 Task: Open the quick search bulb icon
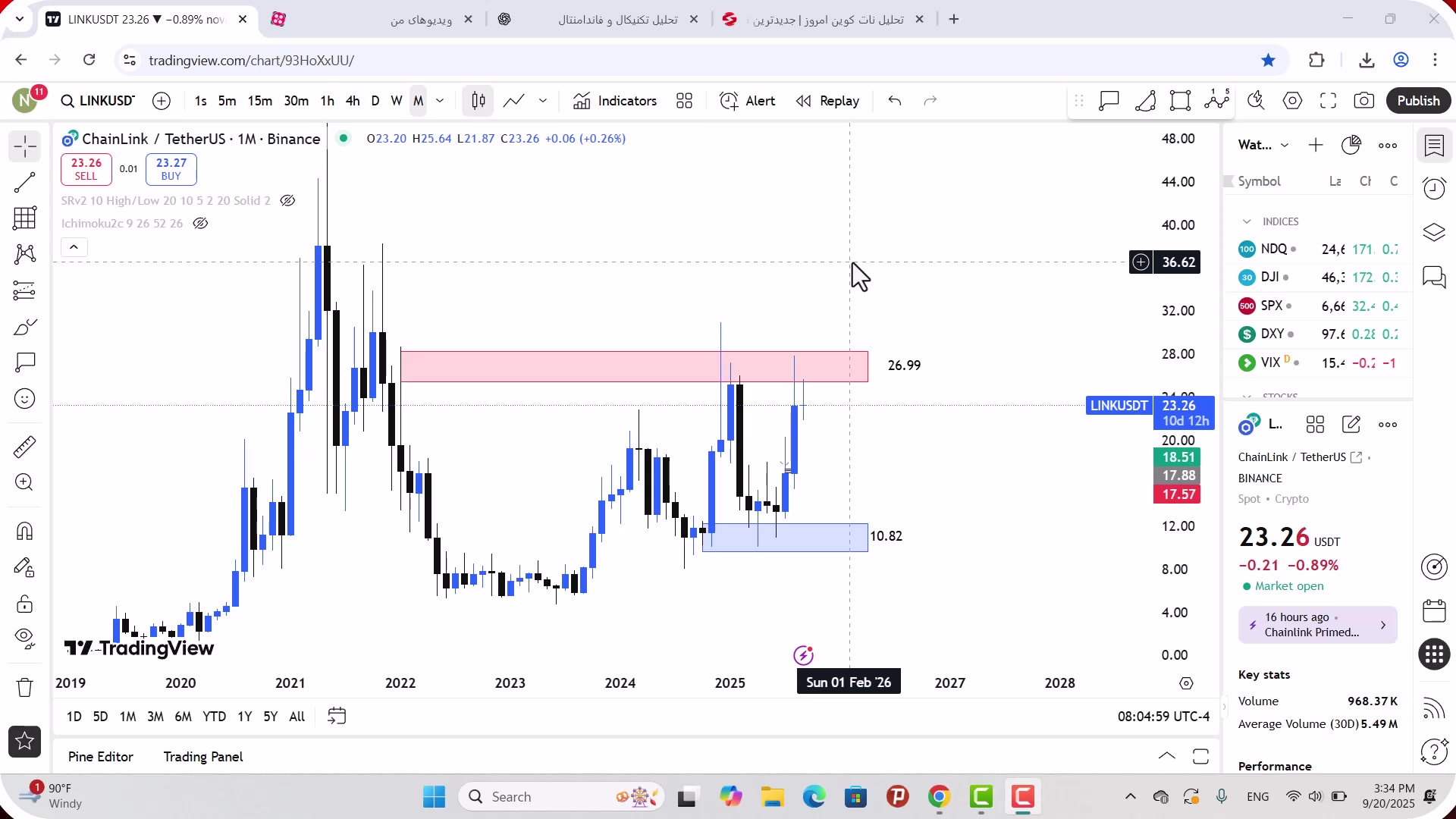pos(1256,101)
